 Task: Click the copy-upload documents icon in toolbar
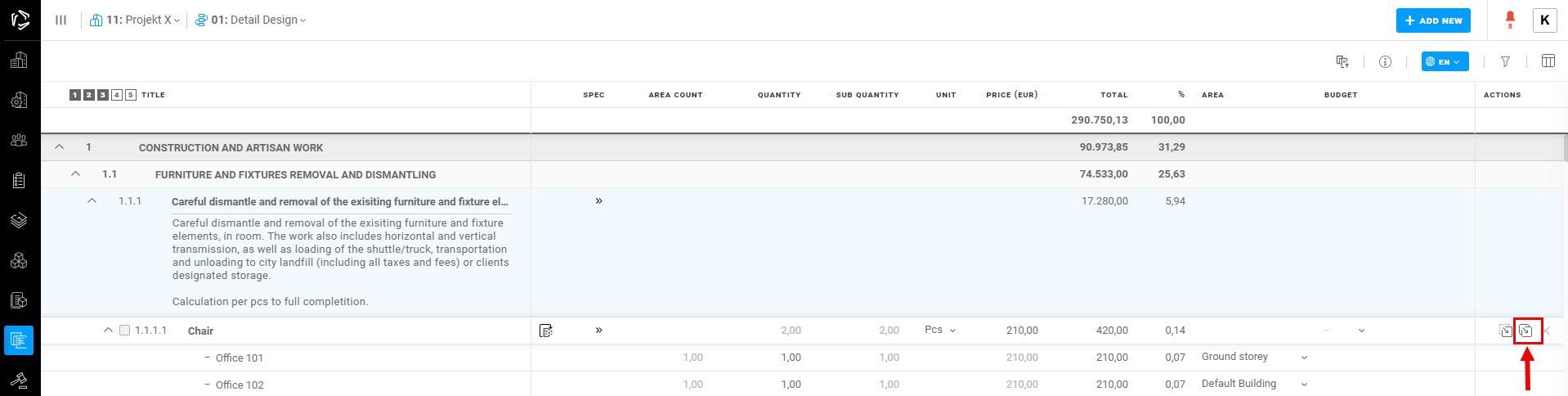1342,61
